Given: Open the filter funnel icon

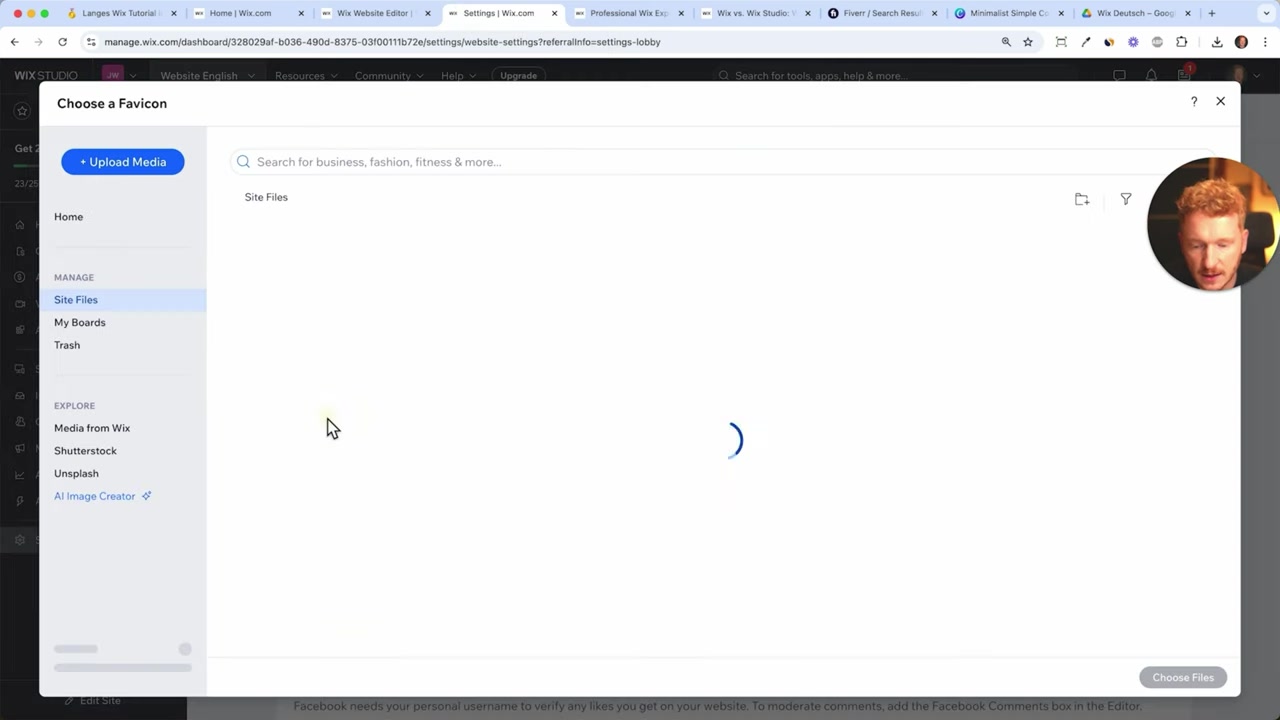Looking at the screenshot, I should [1126, 199].
